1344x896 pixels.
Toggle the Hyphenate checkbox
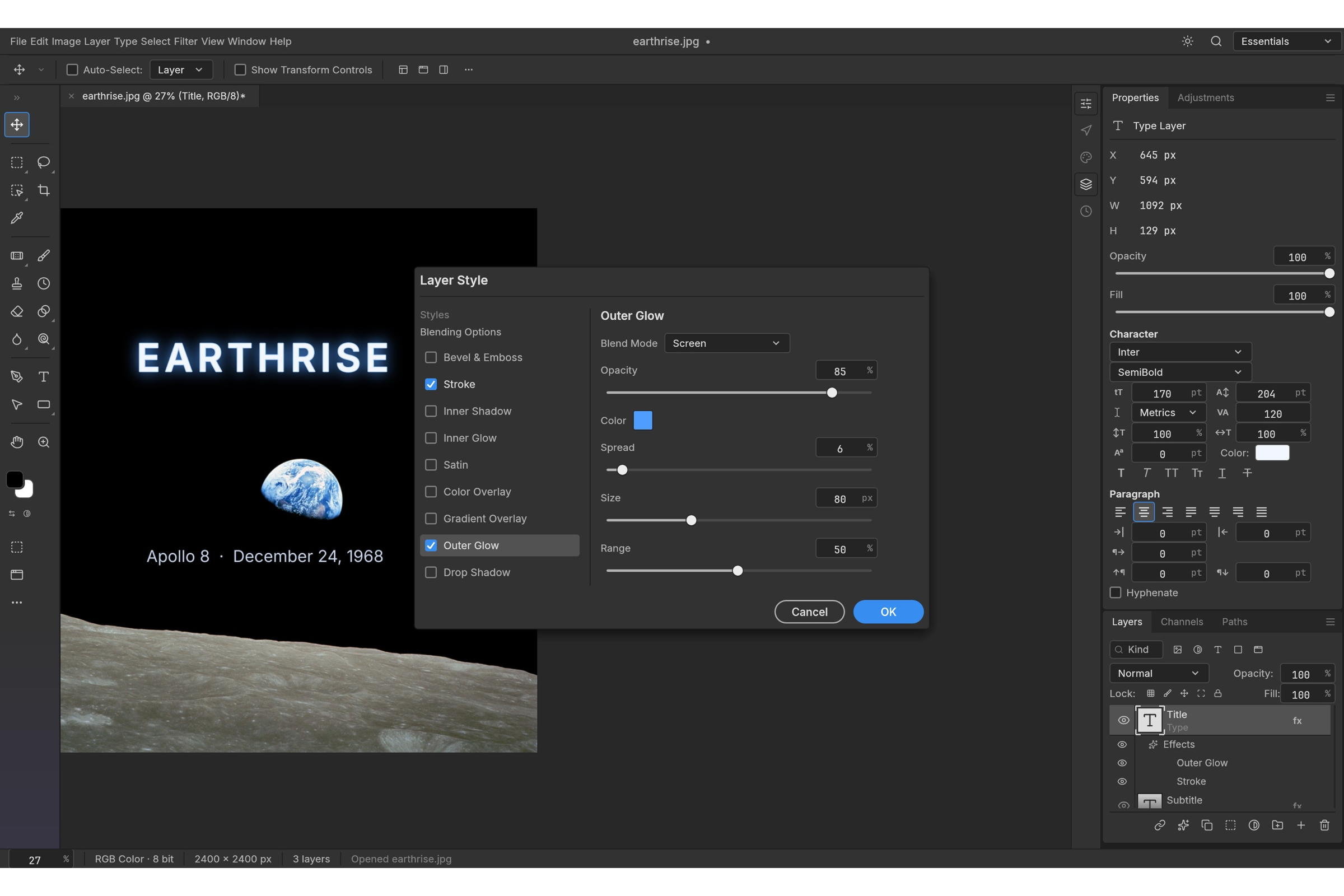point(1115,592)
